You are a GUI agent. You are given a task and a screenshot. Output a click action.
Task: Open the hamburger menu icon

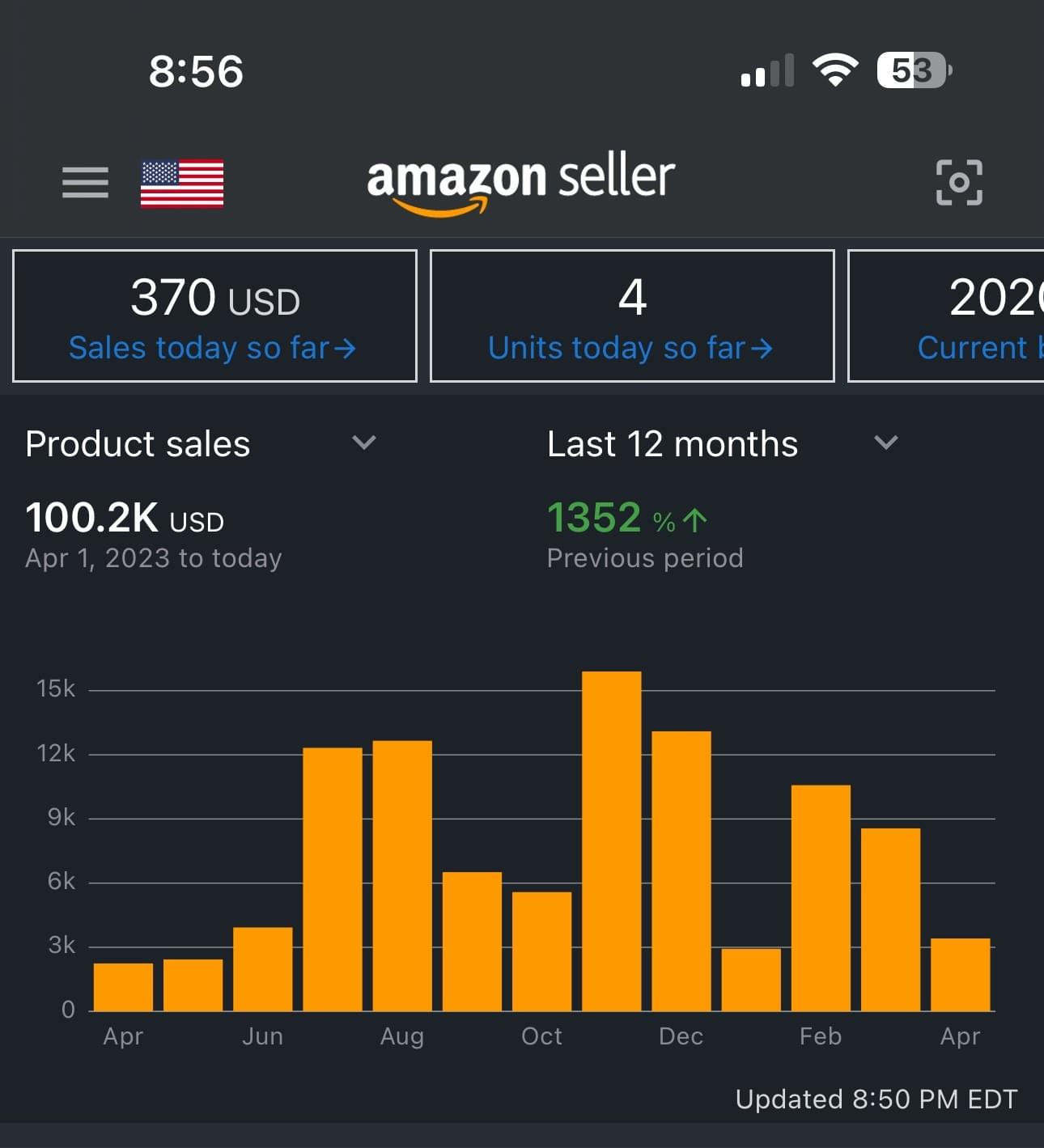(x=85, y=182)
